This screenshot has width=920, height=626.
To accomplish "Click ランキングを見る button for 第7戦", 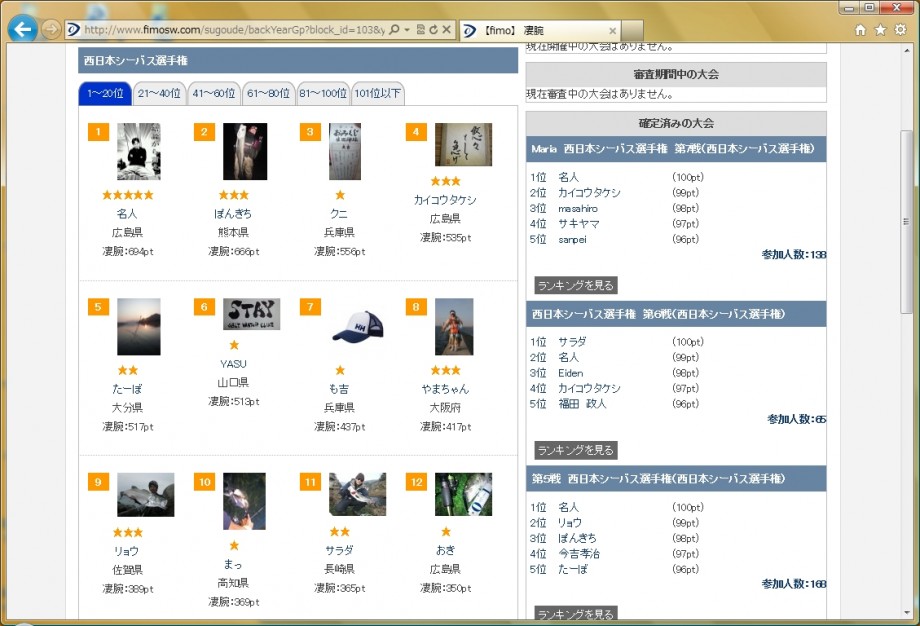I will pos(576,285).
